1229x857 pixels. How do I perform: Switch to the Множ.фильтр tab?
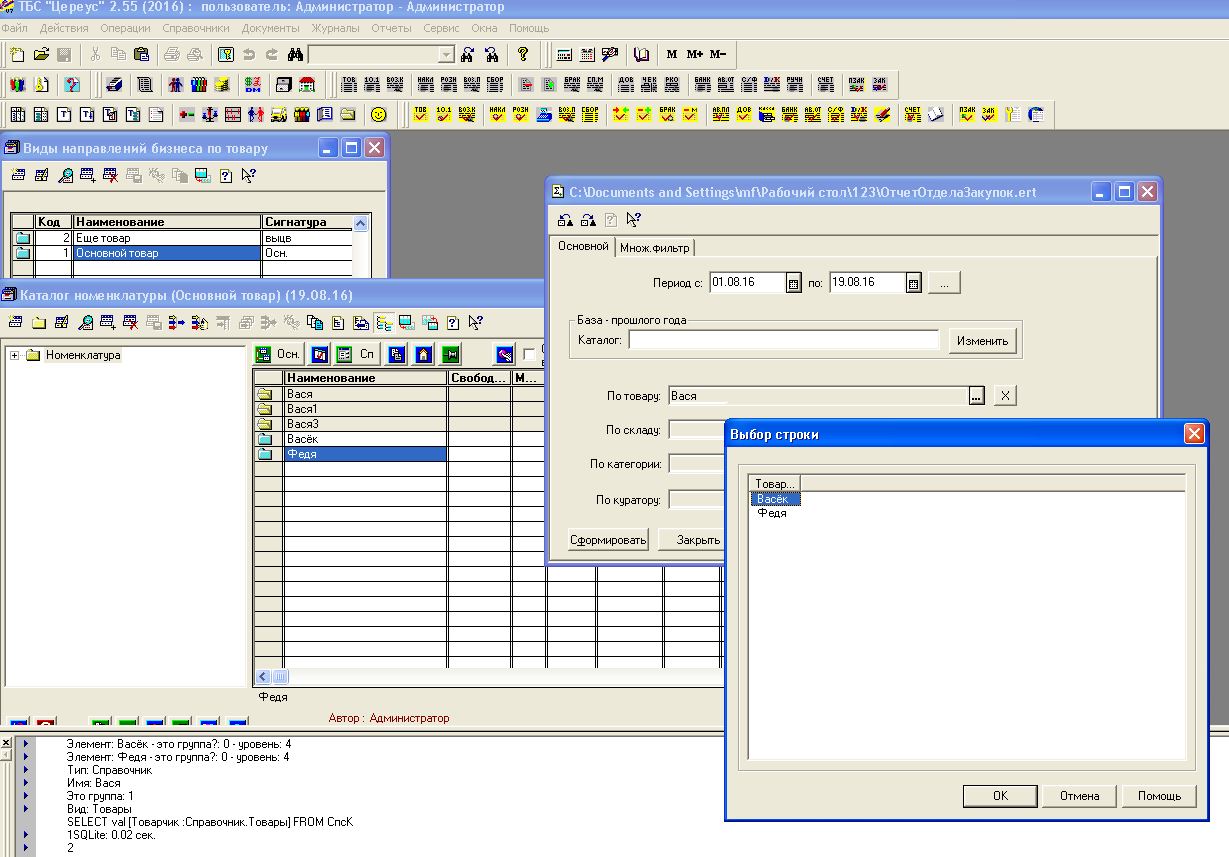[655, 248]
